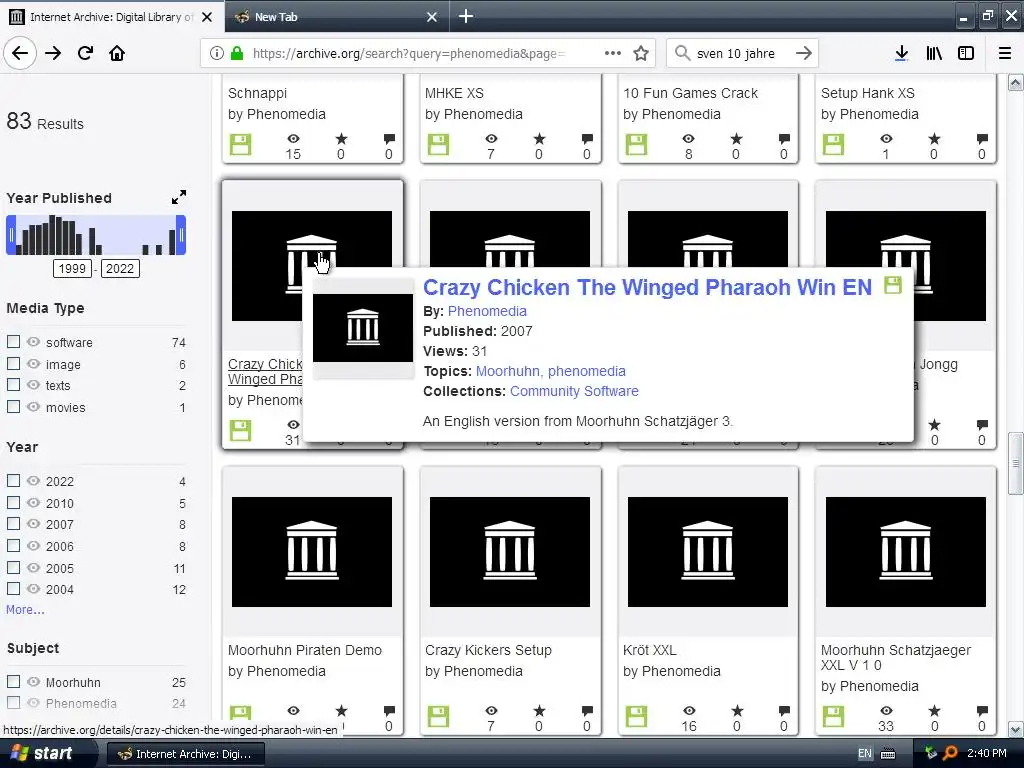Click the favorites star on Crazy Kickers Setup card

539,711
